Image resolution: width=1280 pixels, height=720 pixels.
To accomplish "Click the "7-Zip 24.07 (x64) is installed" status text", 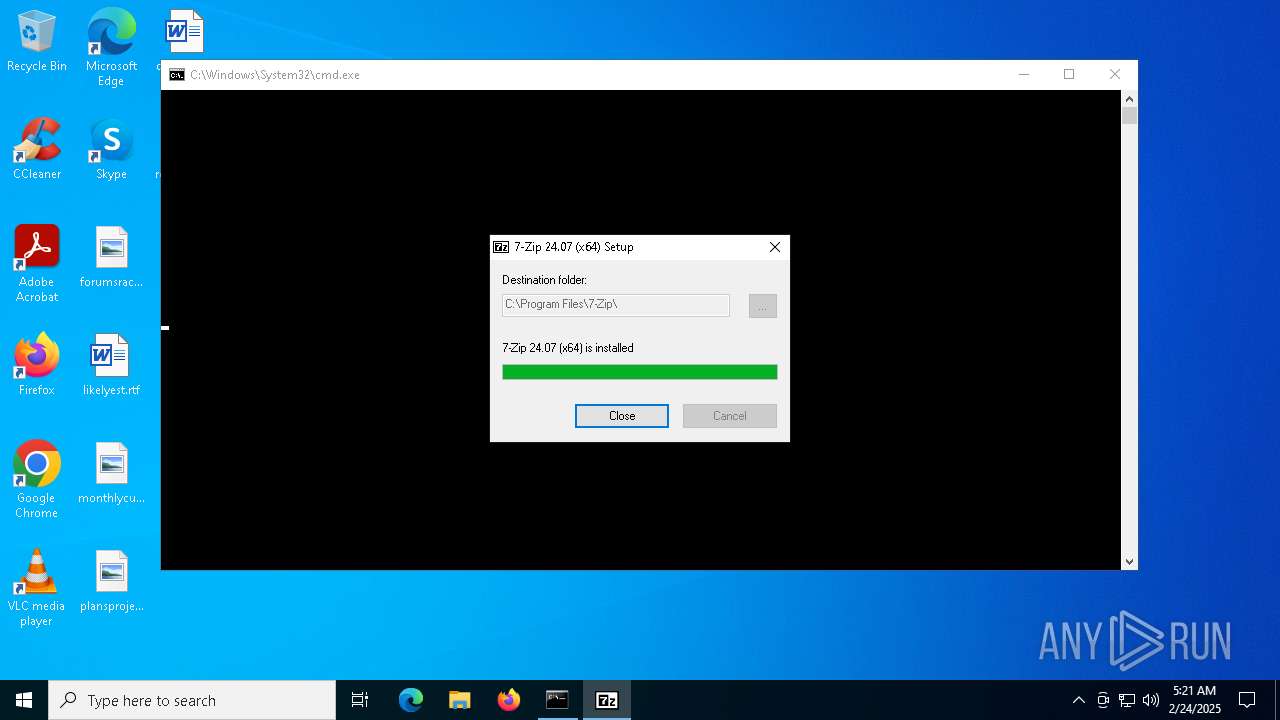I will [567, 348].
